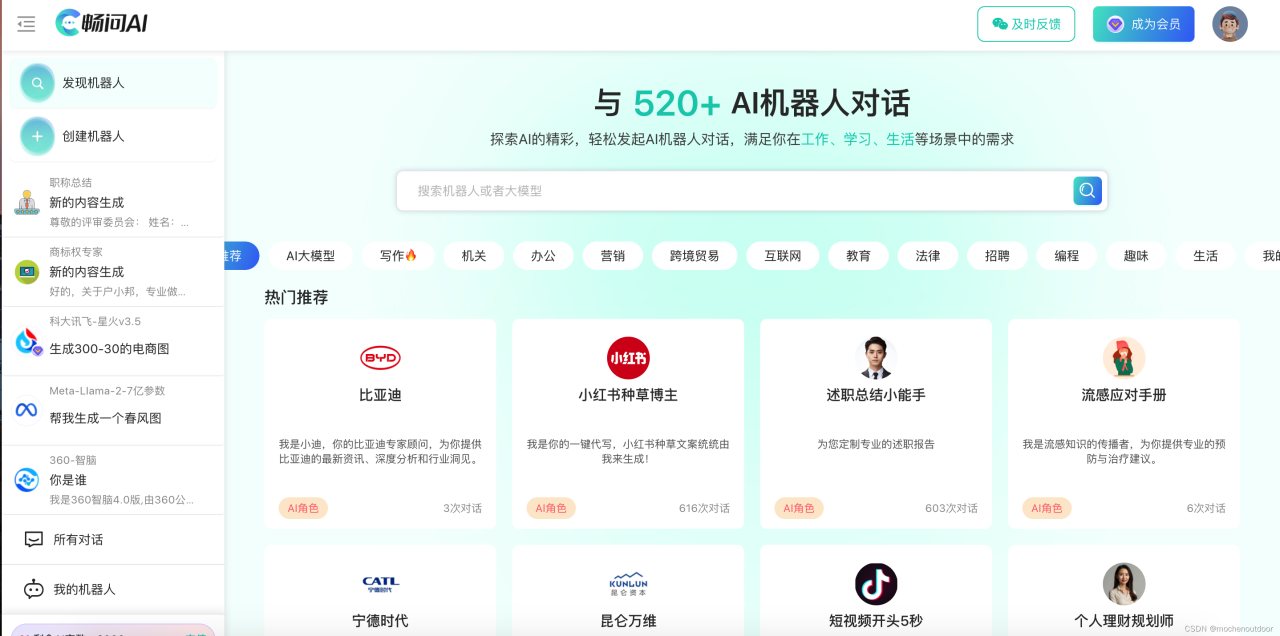Click 603次对话 count on 述职总结 card
The height and width of the screenshot is (636, 1280).
pos(951,508)
